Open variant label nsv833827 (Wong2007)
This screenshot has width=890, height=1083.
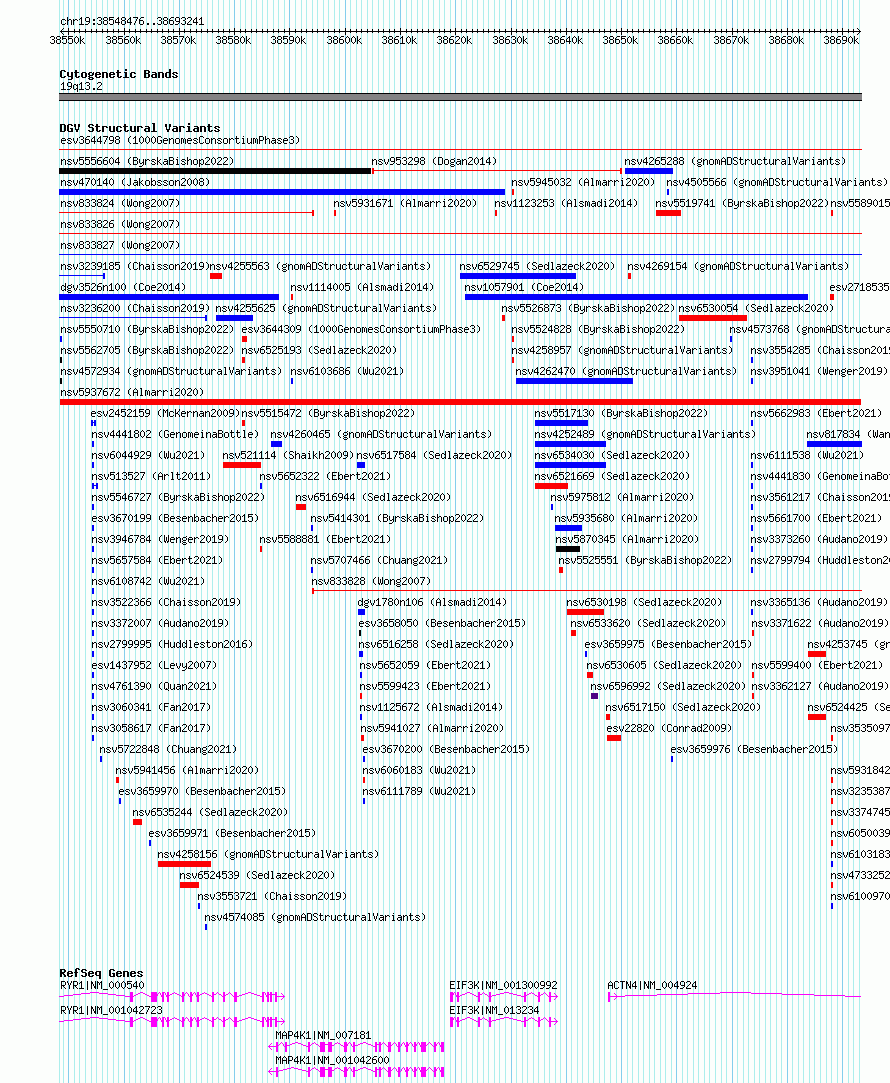tap(120, 245)
